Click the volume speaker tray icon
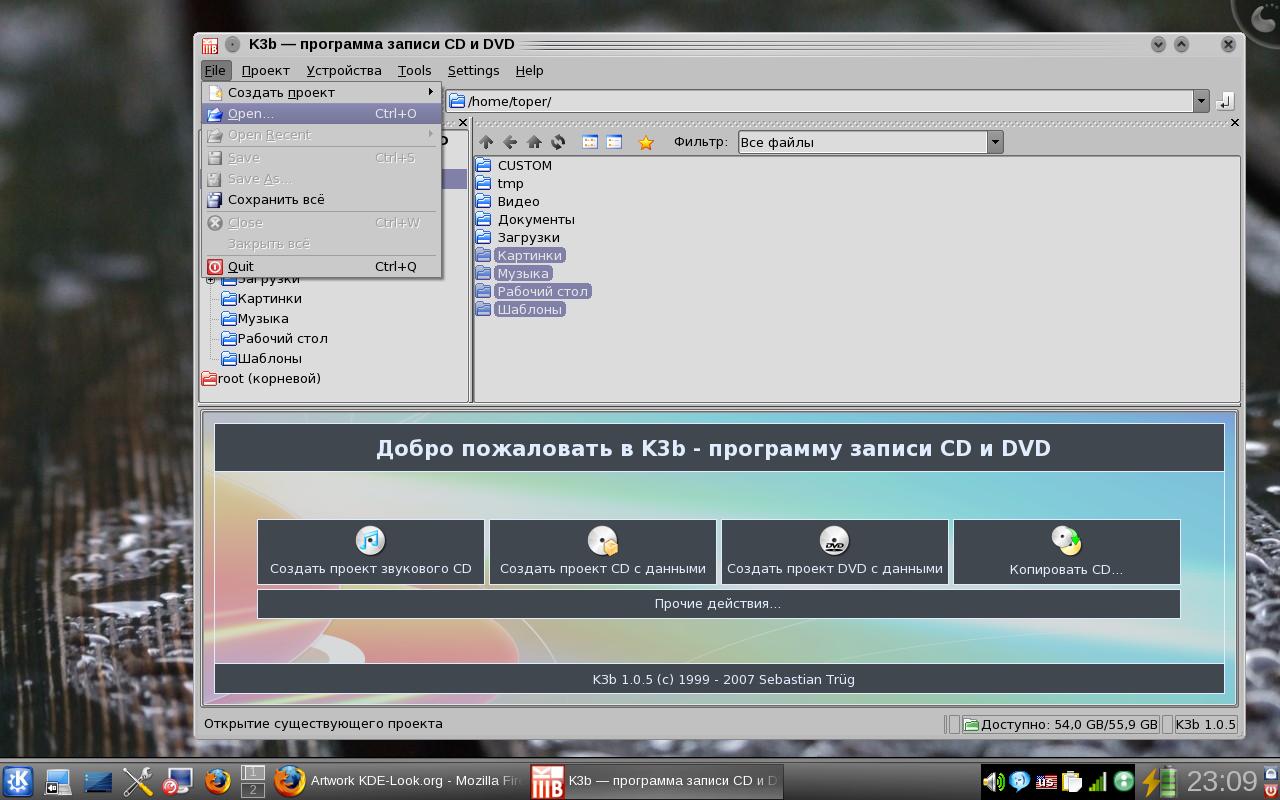This screenshot has height=800, width=1280. [993, 782]
